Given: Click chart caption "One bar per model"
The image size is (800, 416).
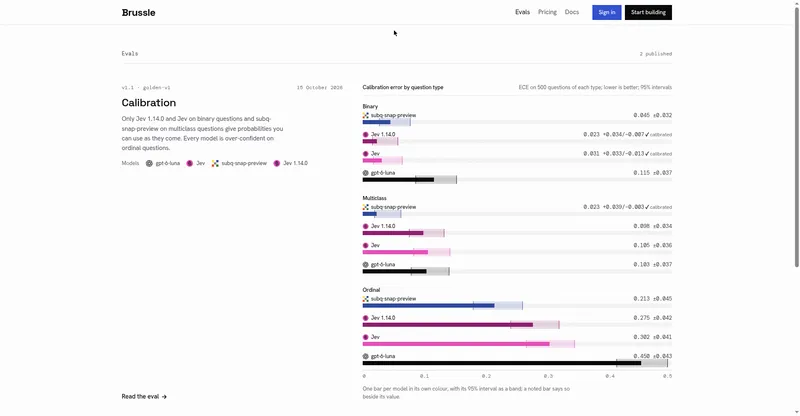Looking at the screenshot, I should coord(466,393).
